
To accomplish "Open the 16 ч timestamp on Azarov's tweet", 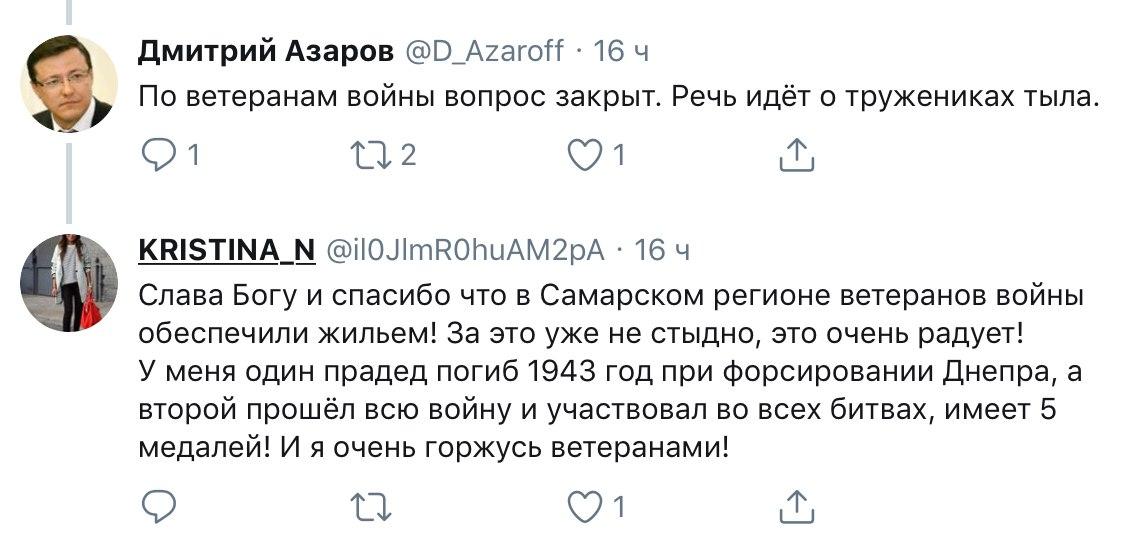I will [623, 50].
